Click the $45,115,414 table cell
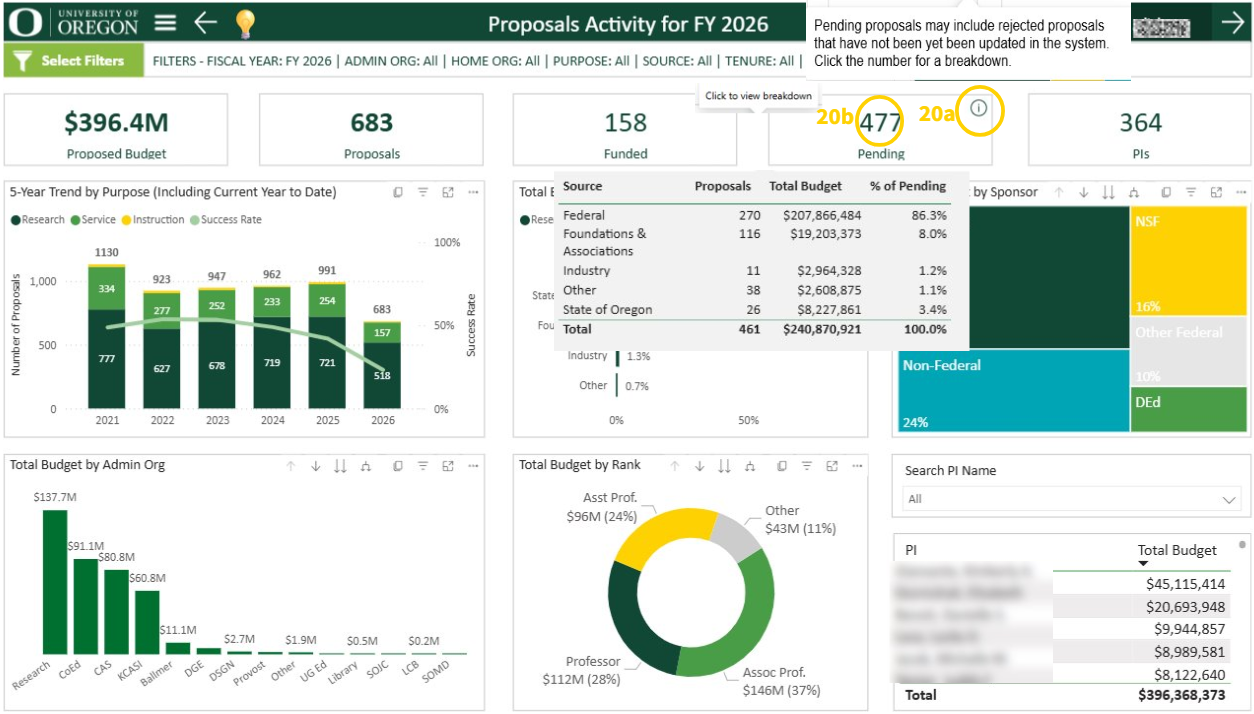This screenshot has width=1254, height=714. tap(1185, 584)
